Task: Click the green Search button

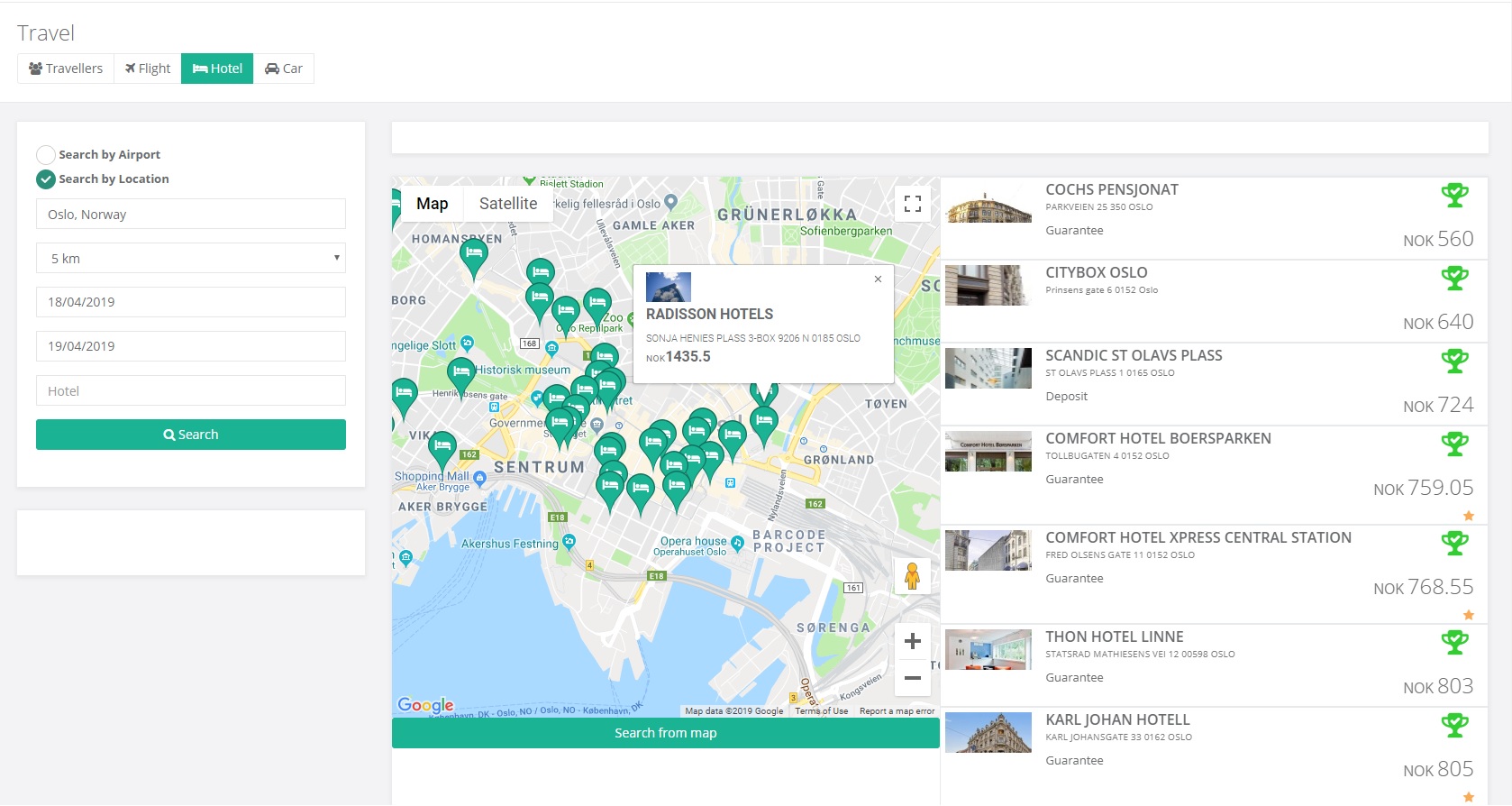Action: coord(191,435)
